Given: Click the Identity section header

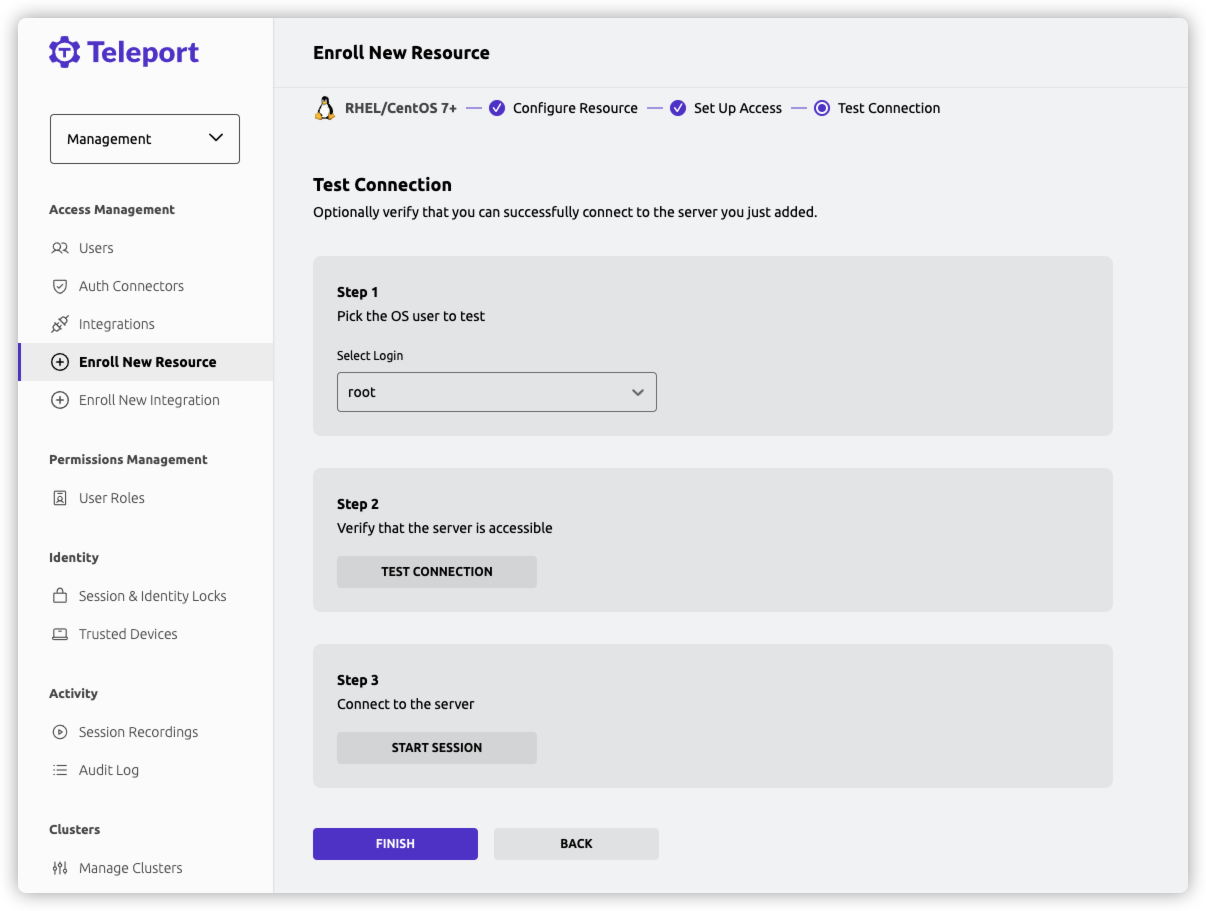Looking at the screenshot, I should coord(74,558).
